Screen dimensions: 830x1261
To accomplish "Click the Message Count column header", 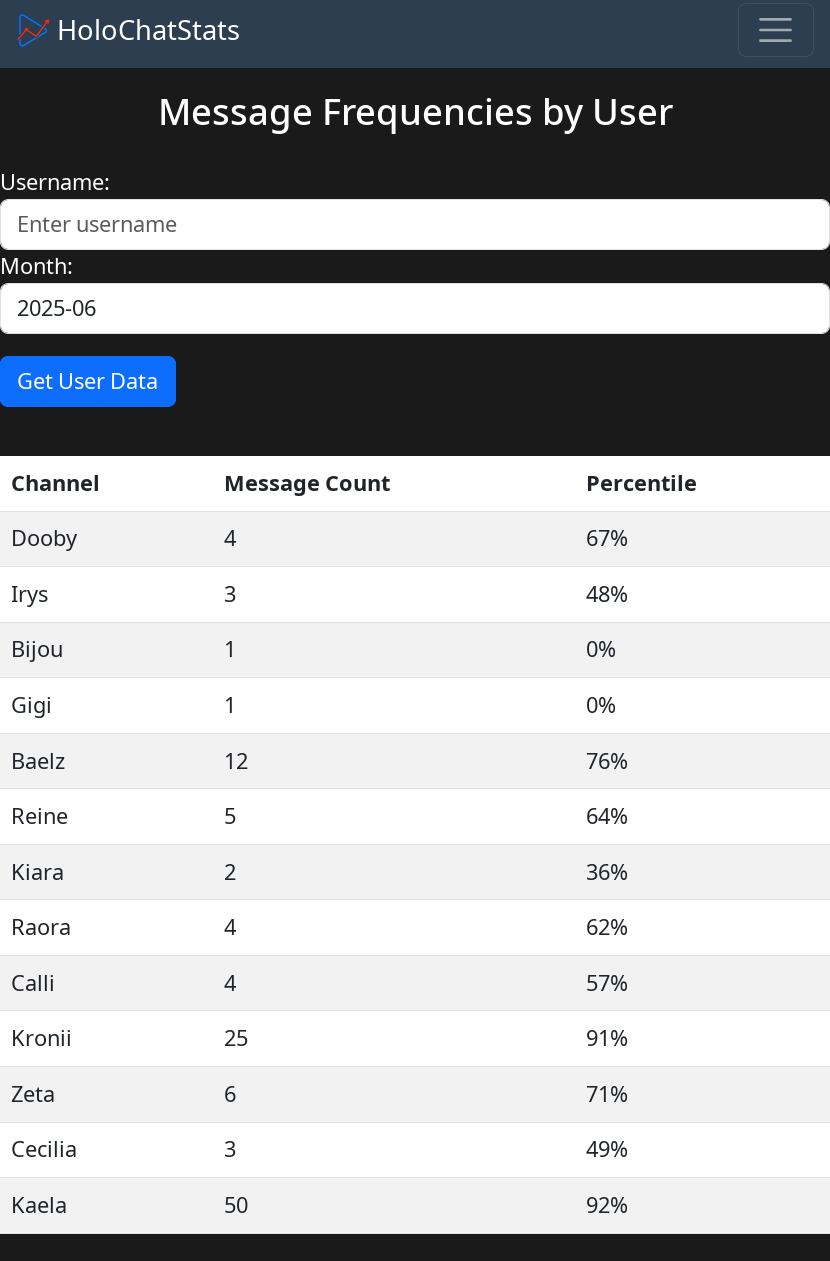I will [x=307, y=484].
